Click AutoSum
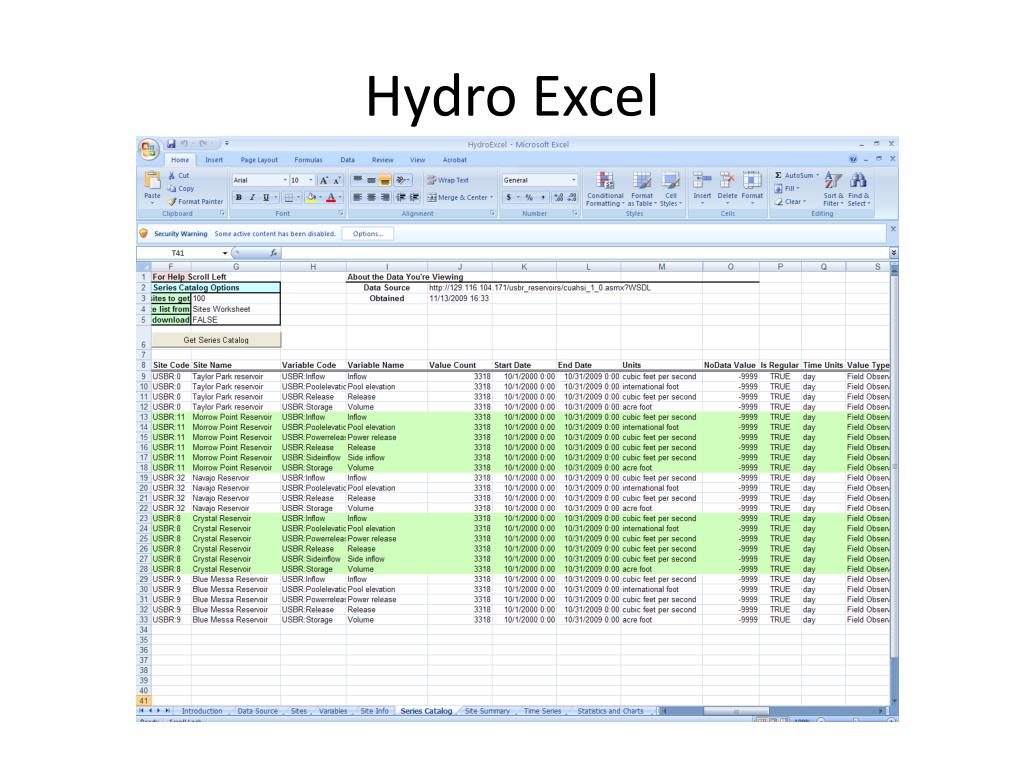1024x768 pixels. pos(796,176)
